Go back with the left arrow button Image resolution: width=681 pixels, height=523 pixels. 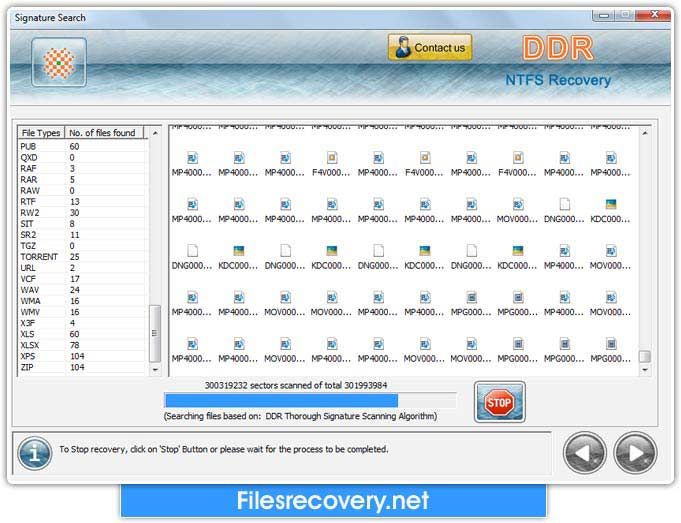tap(584, 453)
